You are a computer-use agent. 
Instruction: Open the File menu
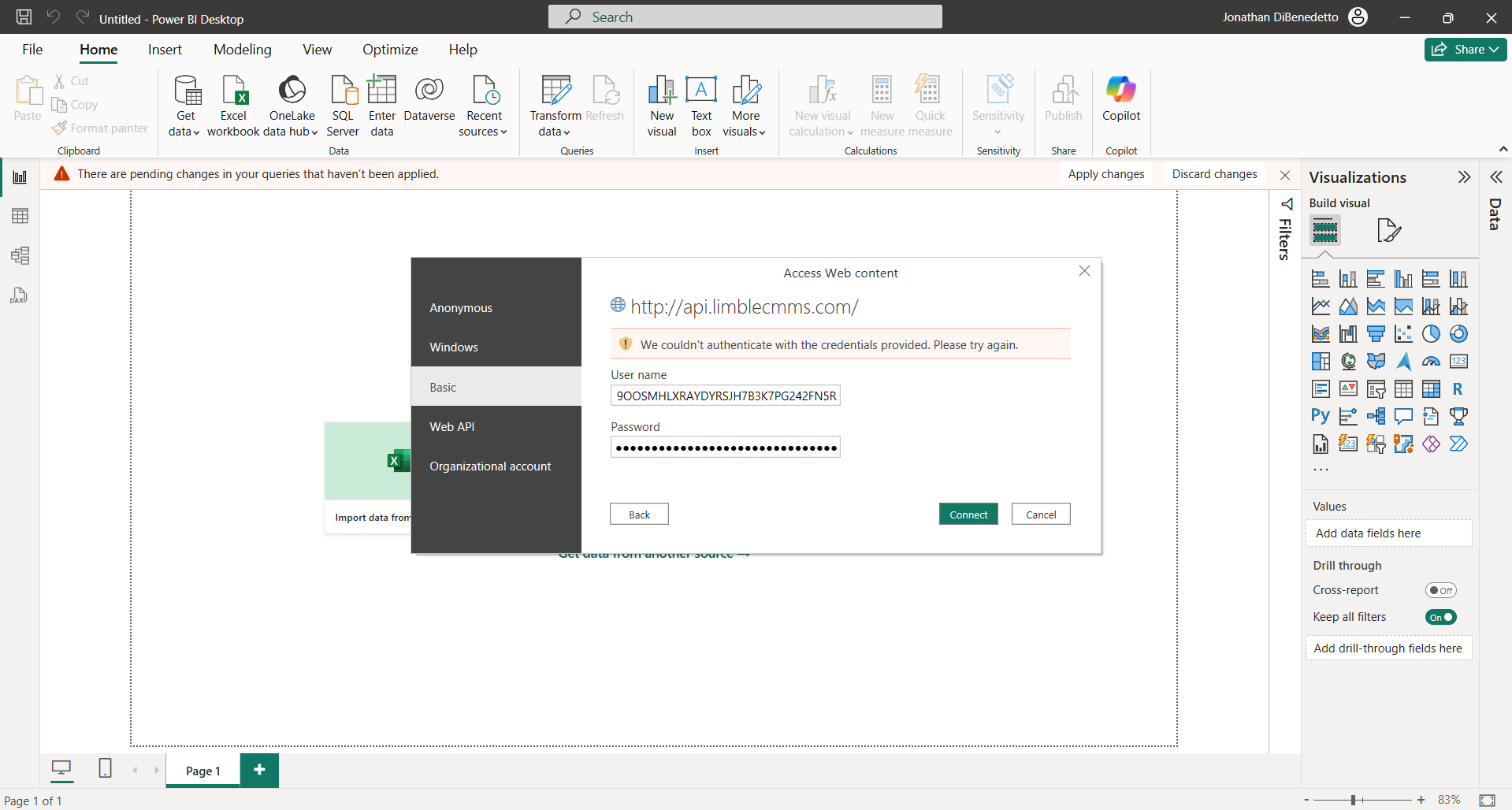32,50
